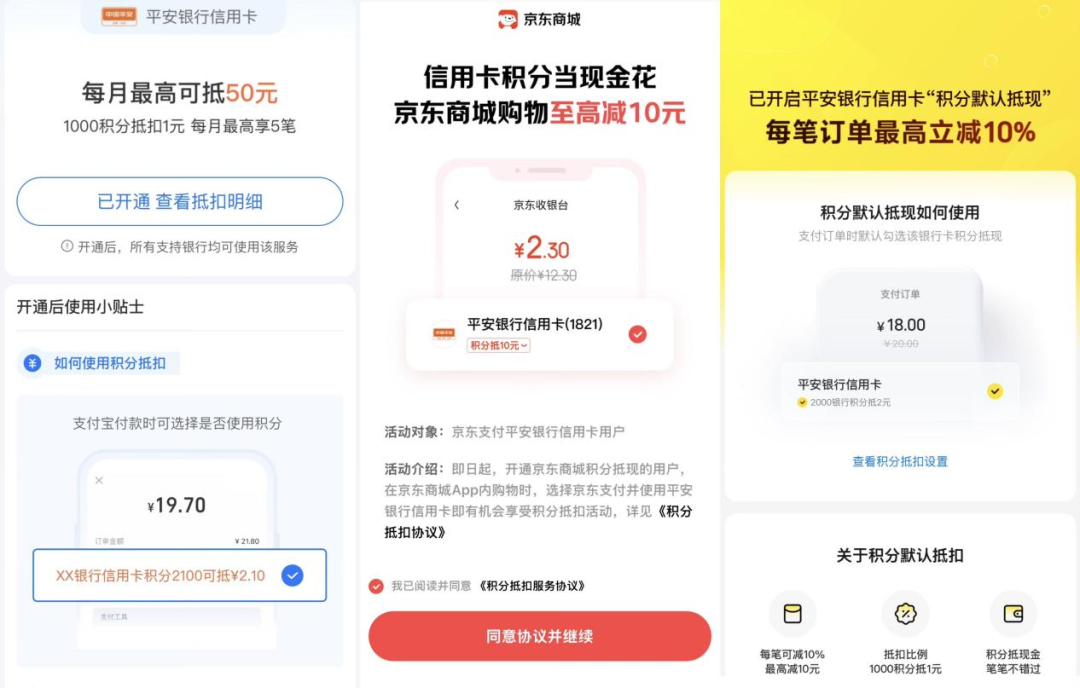Open the 《积分抵扣服务协议》 link

(x=532, y=586)
